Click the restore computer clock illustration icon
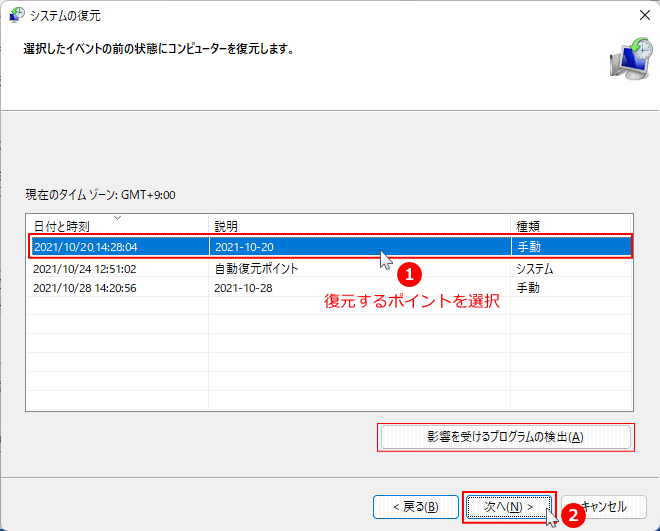This screenshot has width=660, height=531. [631, 58]
